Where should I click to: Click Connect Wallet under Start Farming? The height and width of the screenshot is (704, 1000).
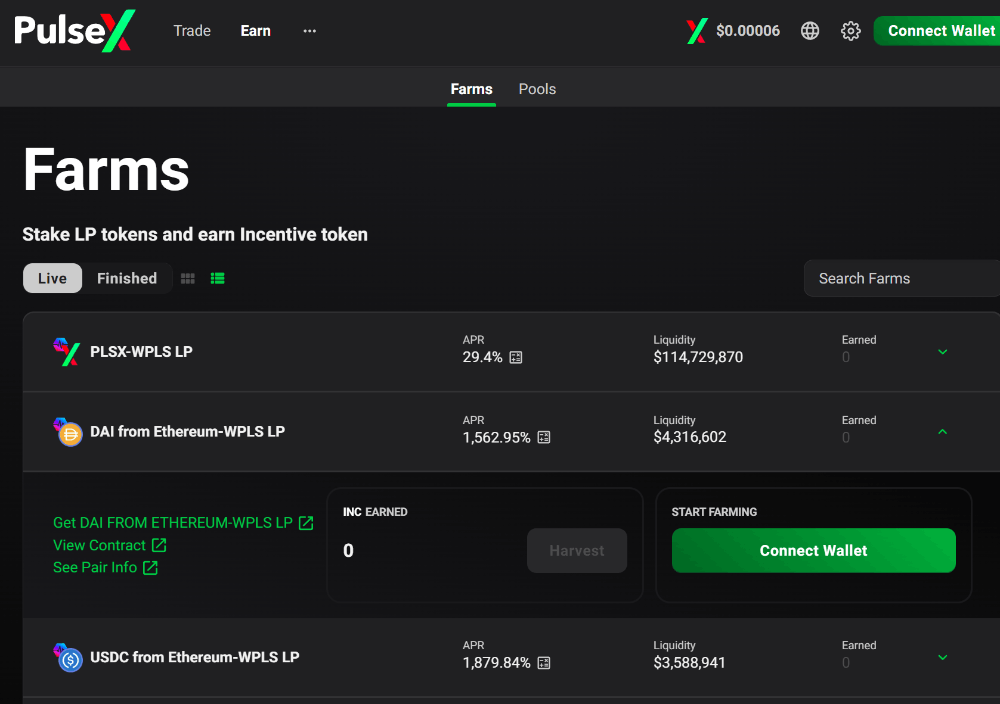click(x=813, y=550)
